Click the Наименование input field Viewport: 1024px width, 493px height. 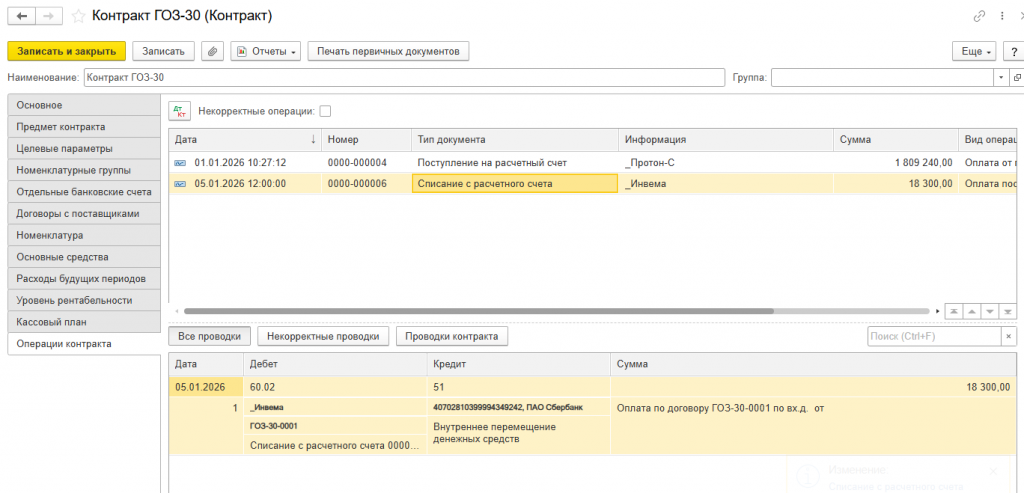click(x=404, y=78)
